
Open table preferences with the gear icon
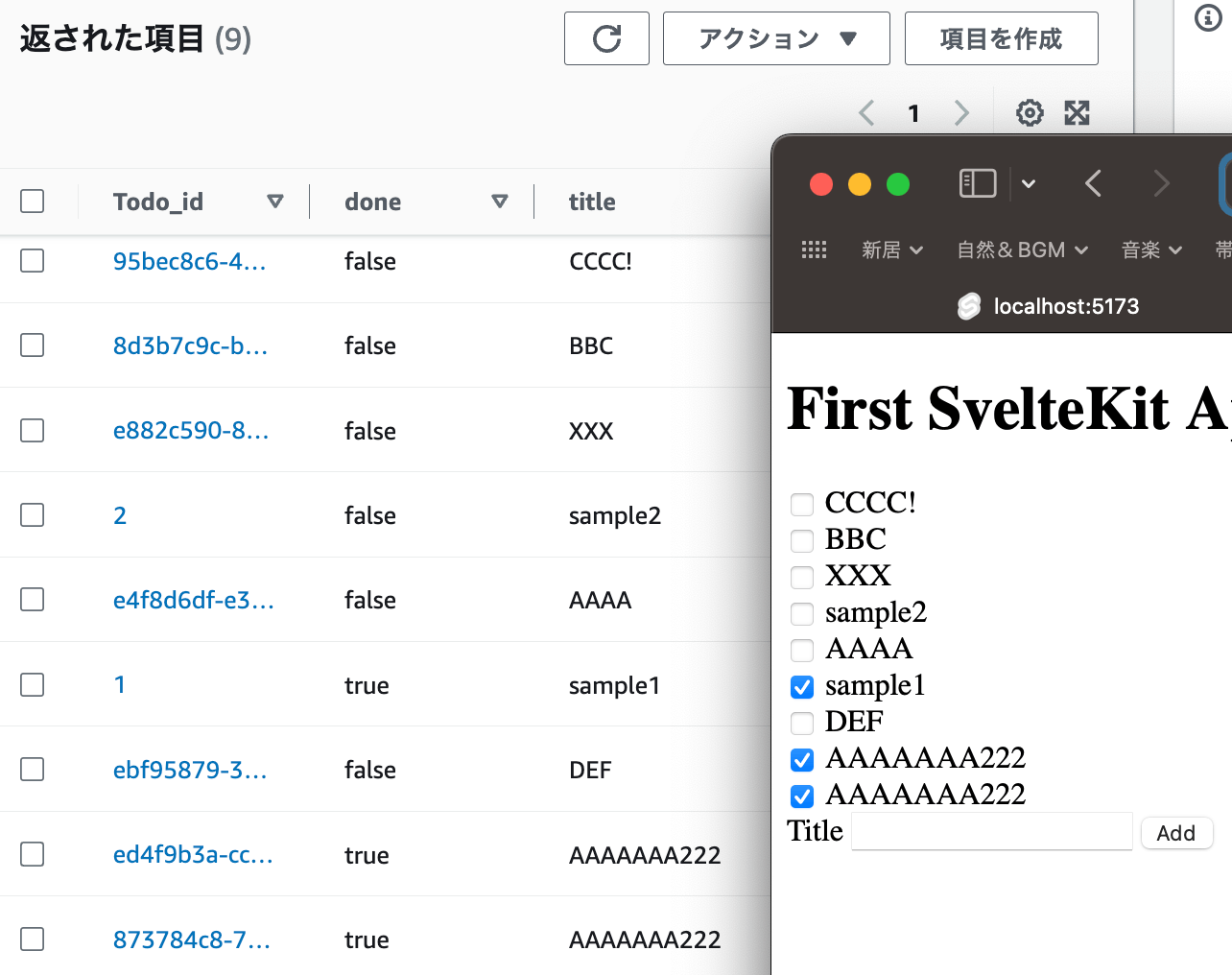pyautogui.click(x=1029, y=112)
